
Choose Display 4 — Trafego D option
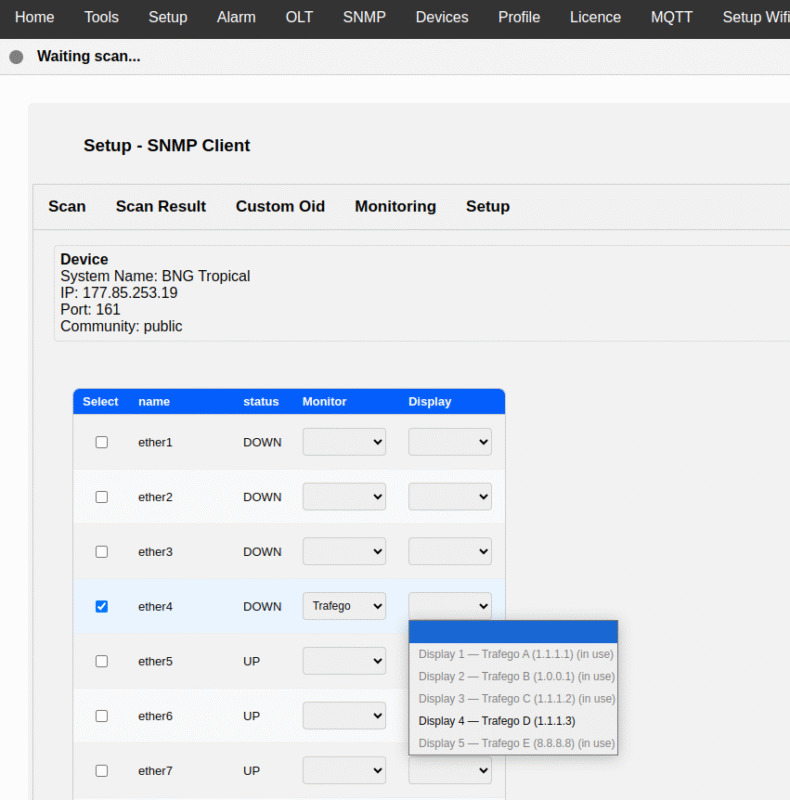[496, 721]
